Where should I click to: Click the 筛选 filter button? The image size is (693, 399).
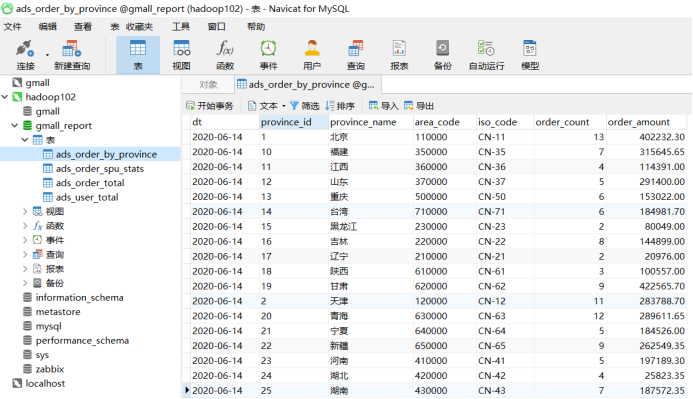click(305, 106)
